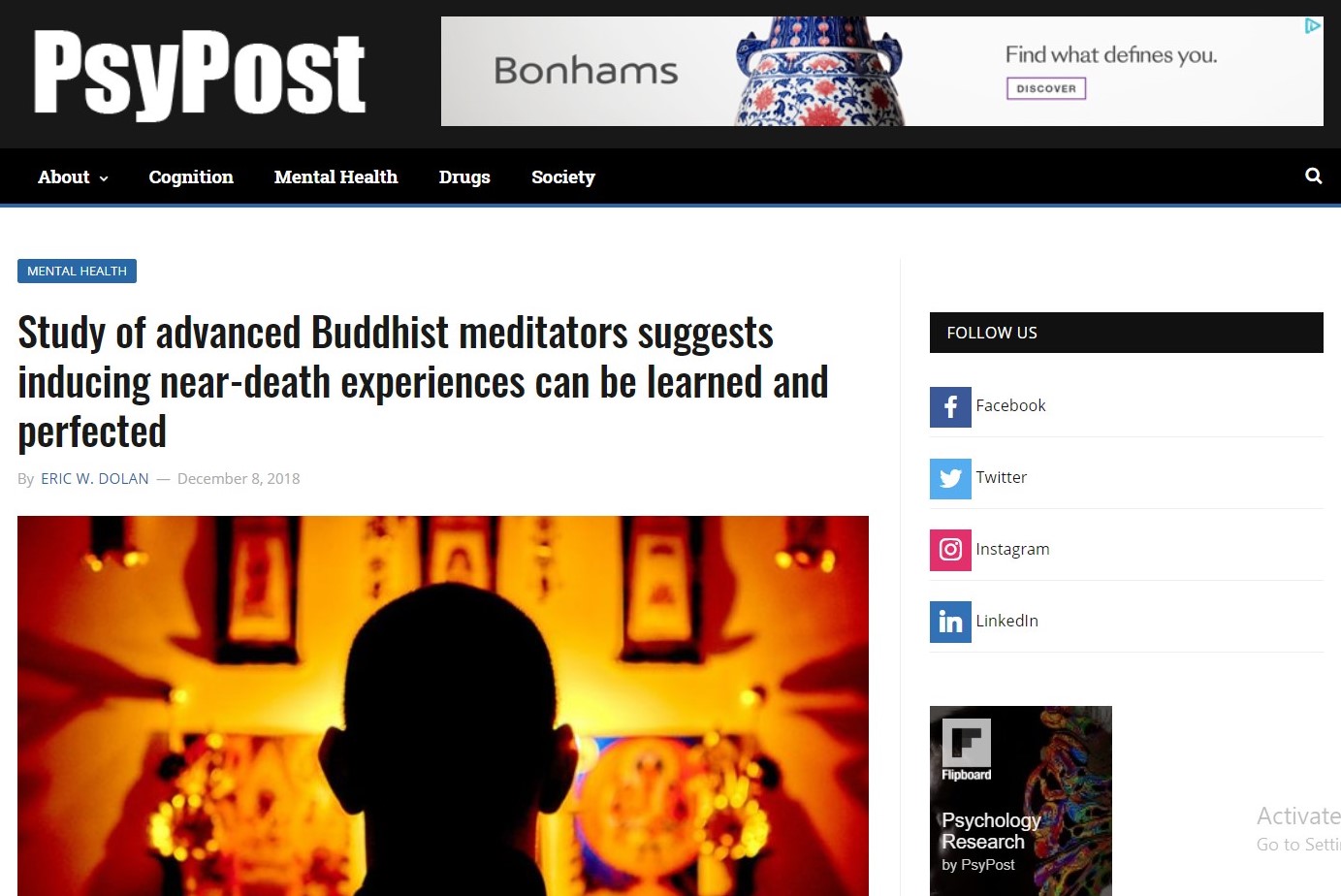Click the Instagram text link
The image size is (1341, 896).
[1012, 549]
